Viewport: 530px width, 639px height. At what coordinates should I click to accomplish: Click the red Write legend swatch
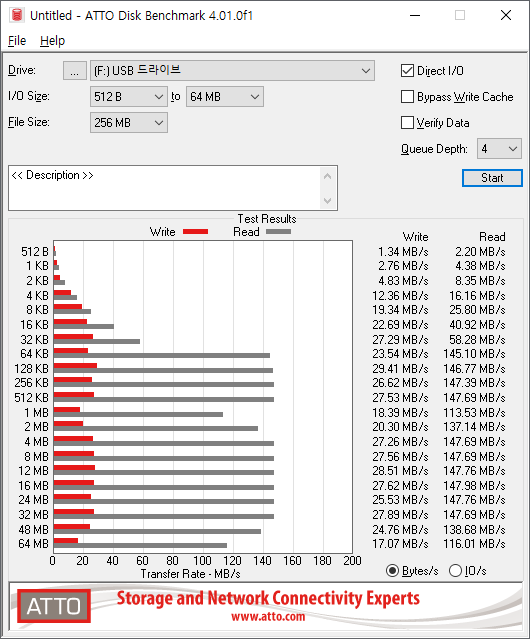(196, 231)
